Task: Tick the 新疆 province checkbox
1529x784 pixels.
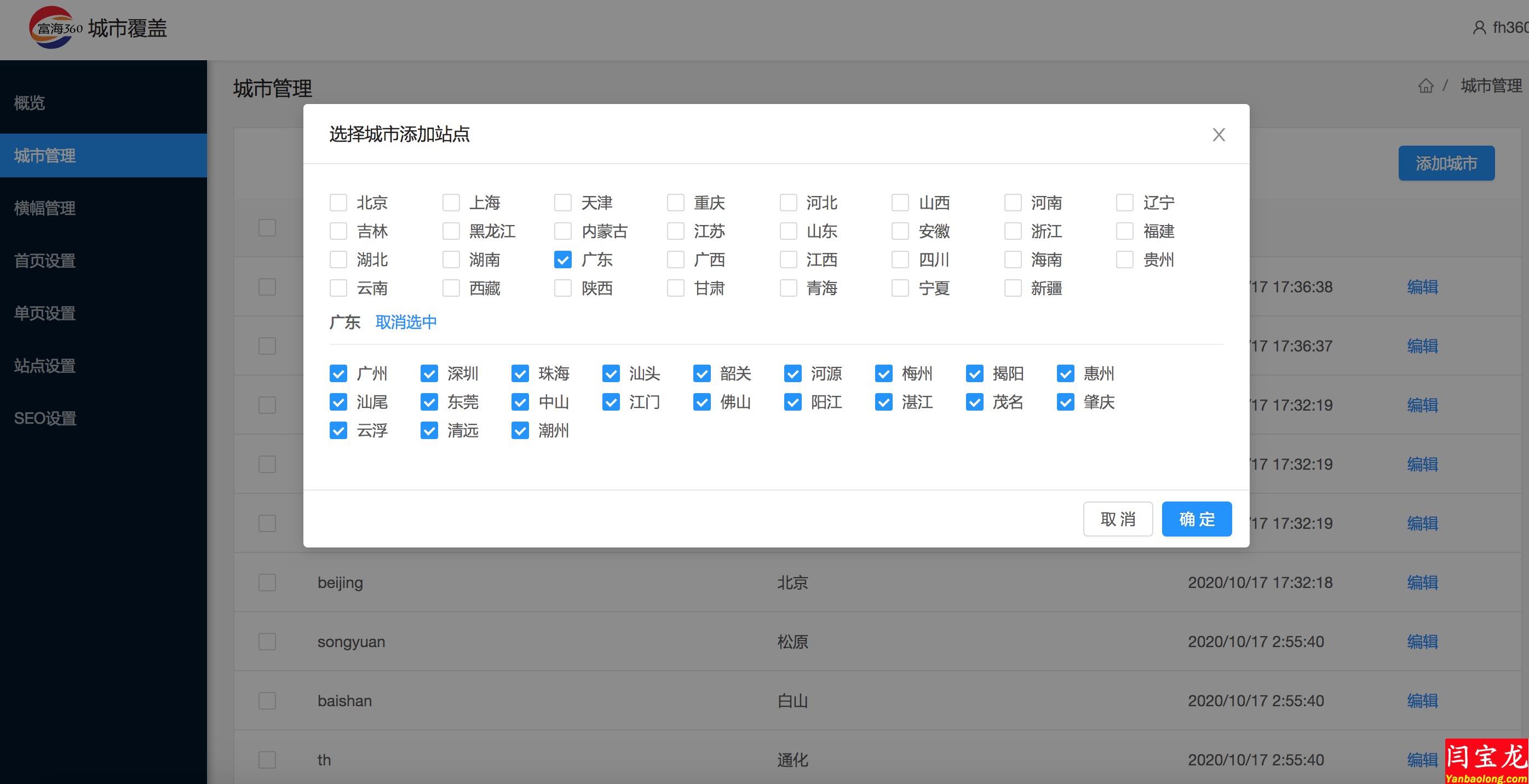Action: coord(1013,288)
